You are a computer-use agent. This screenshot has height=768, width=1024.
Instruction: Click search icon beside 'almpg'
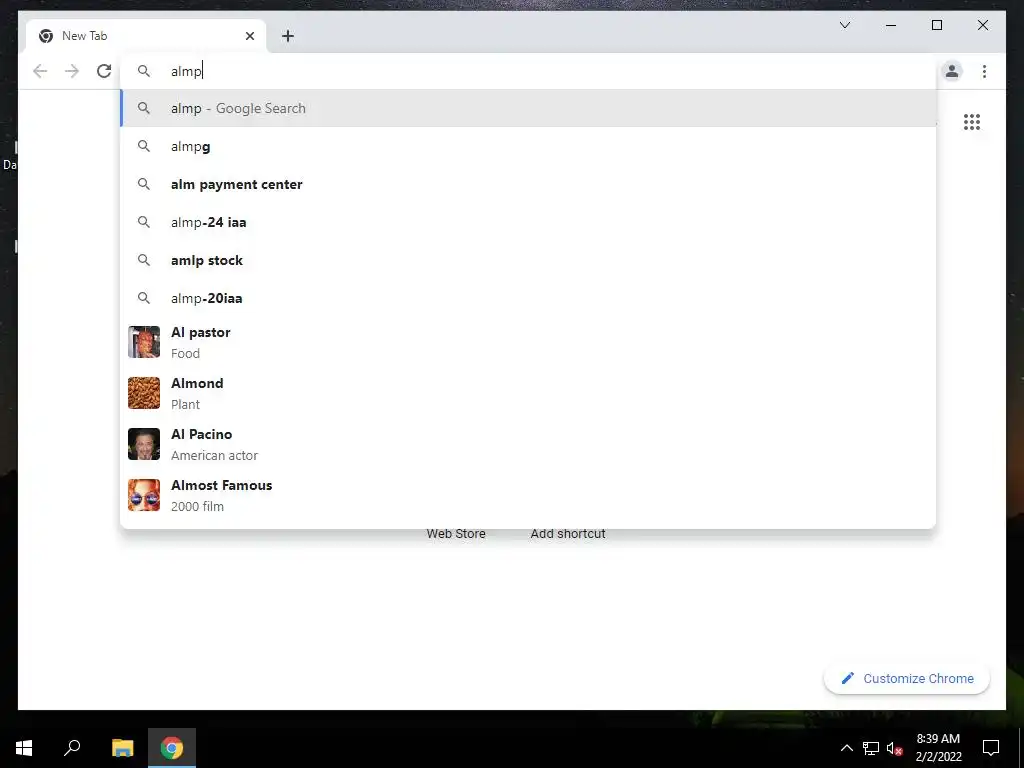[144, 146]
